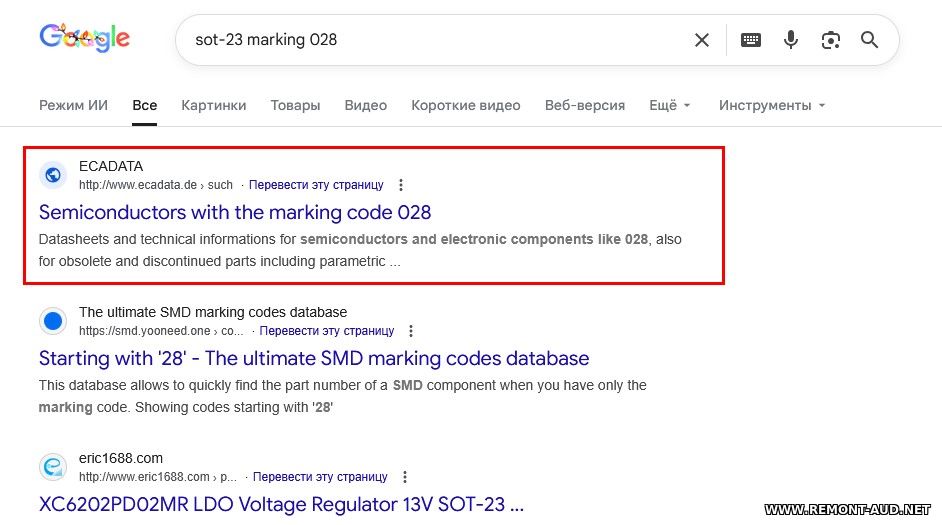Expand the Ещё dropdown menu

tap(669, 105)
